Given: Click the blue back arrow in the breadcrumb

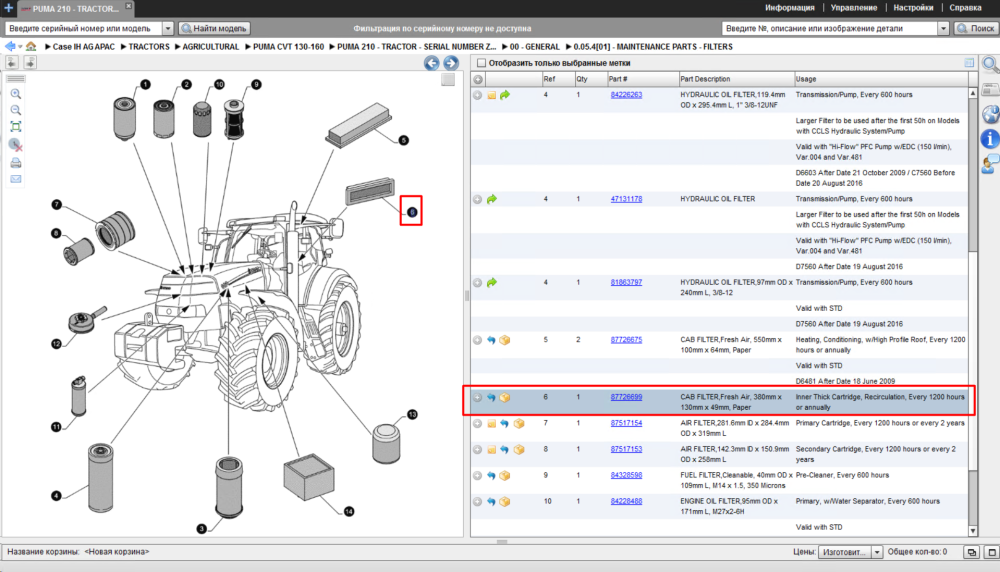Looking at the screenshot, I should tap(10, 47).
